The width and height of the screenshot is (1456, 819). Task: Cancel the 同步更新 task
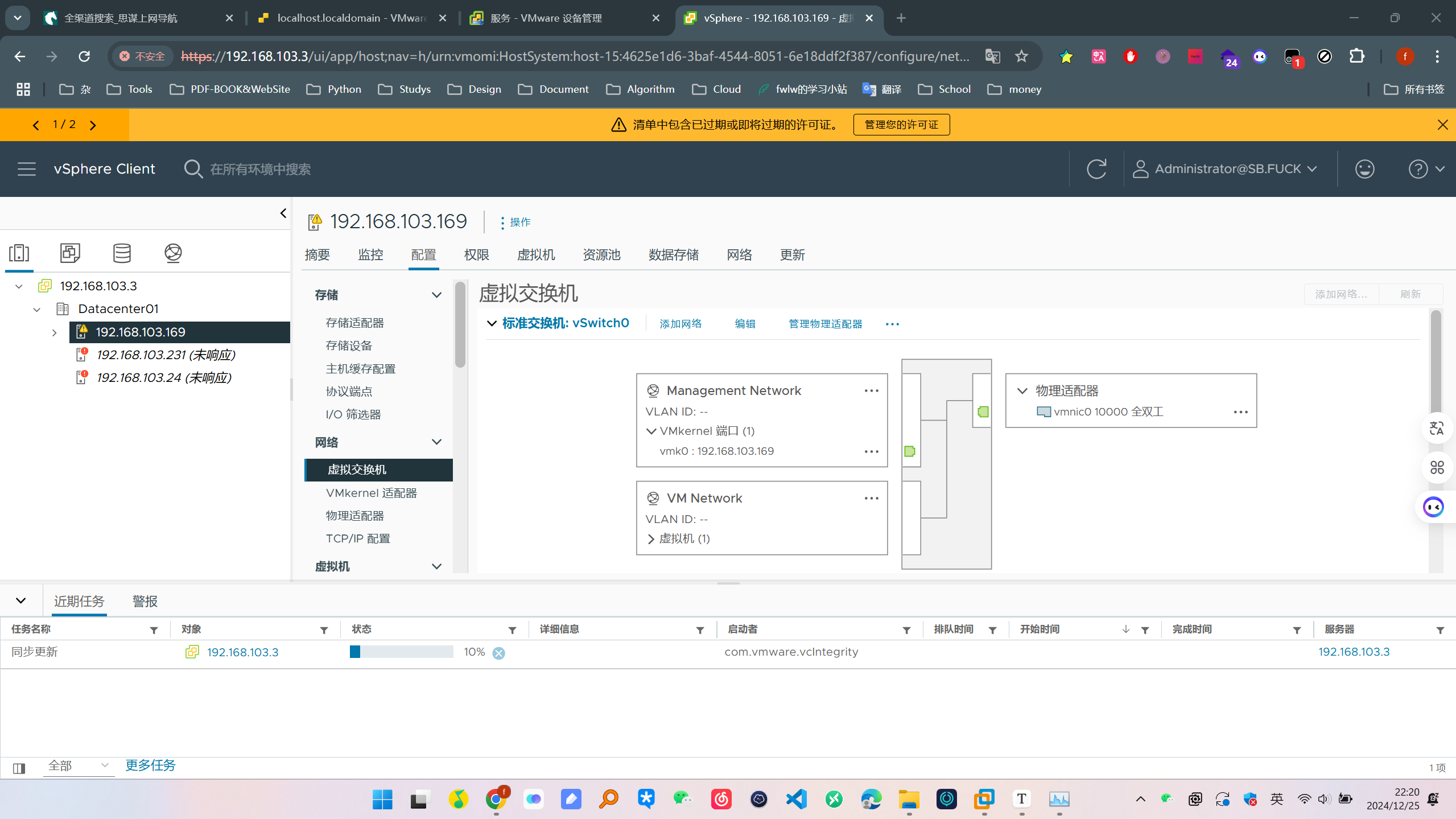pyautogui.click(x=498, y=653)
